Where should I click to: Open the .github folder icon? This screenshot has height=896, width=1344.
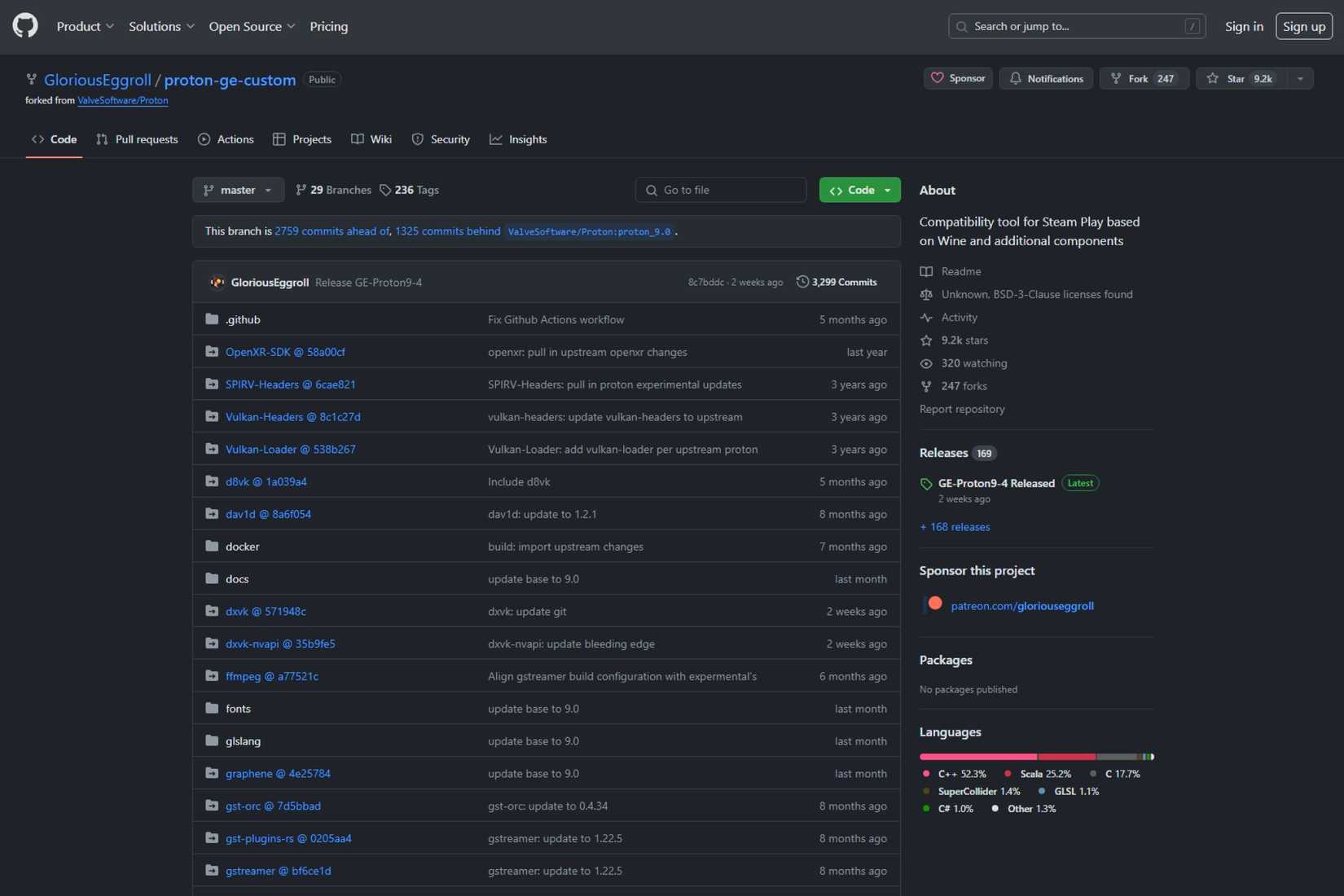point(212,319)
